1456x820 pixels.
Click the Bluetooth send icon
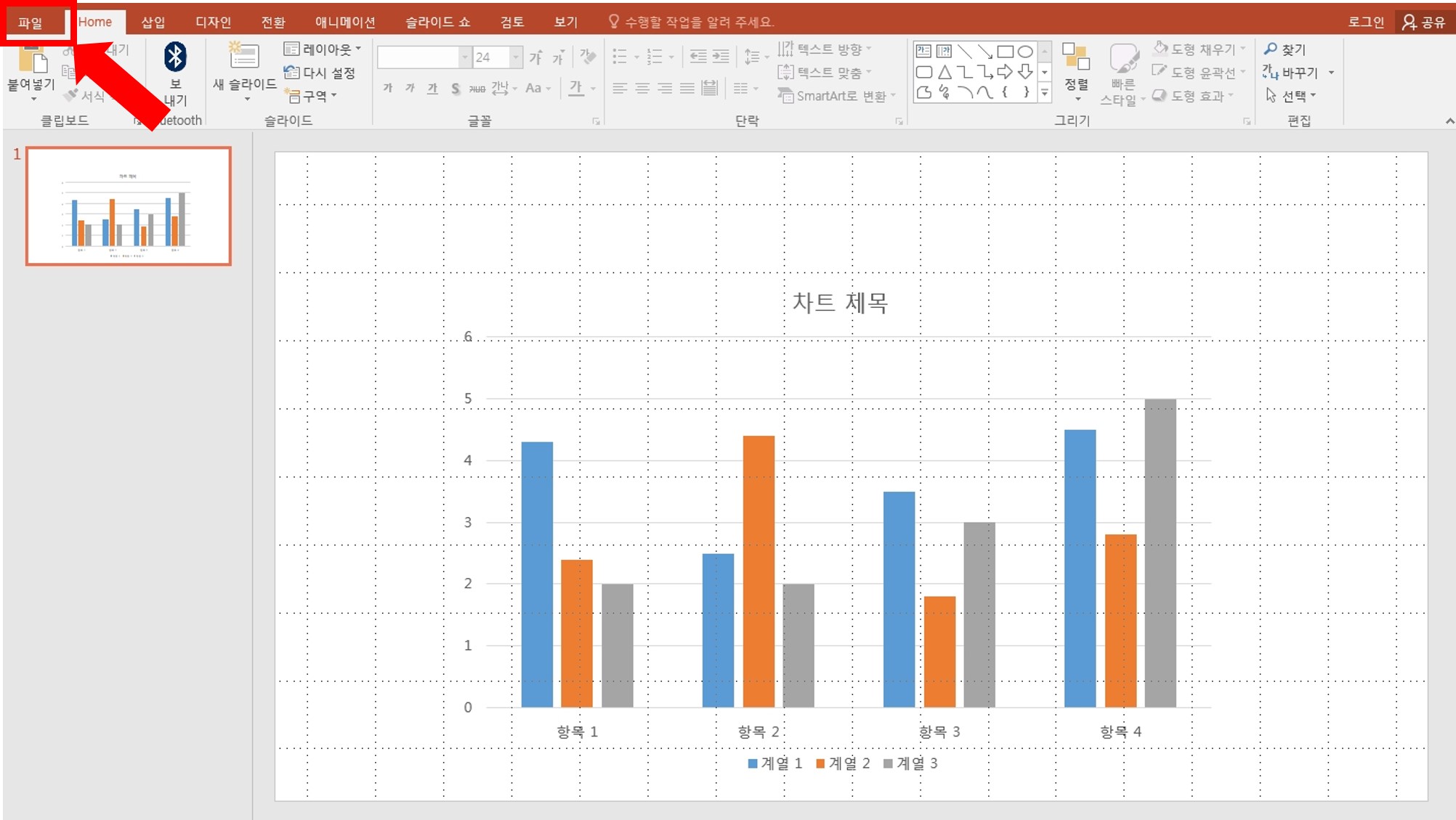[x=175, y=58]
